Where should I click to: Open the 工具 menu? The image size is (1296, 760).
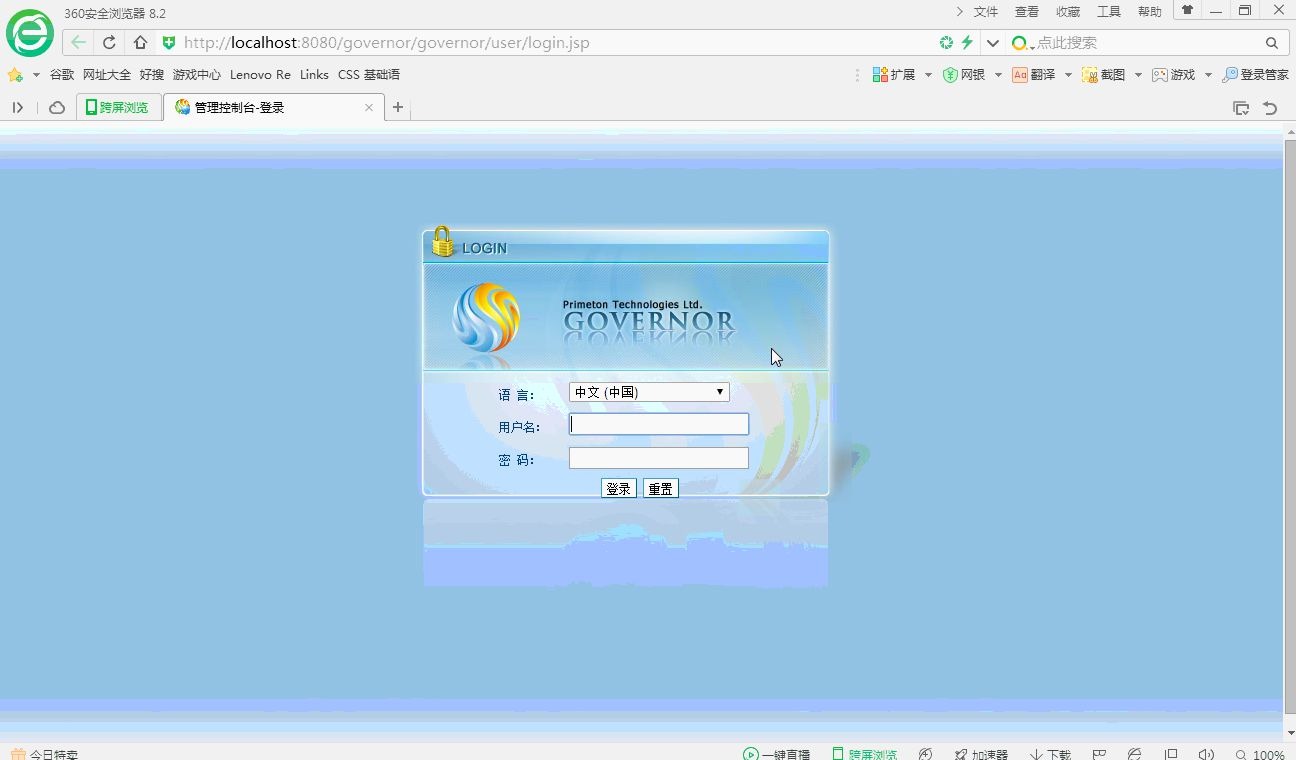point(1109,12)
